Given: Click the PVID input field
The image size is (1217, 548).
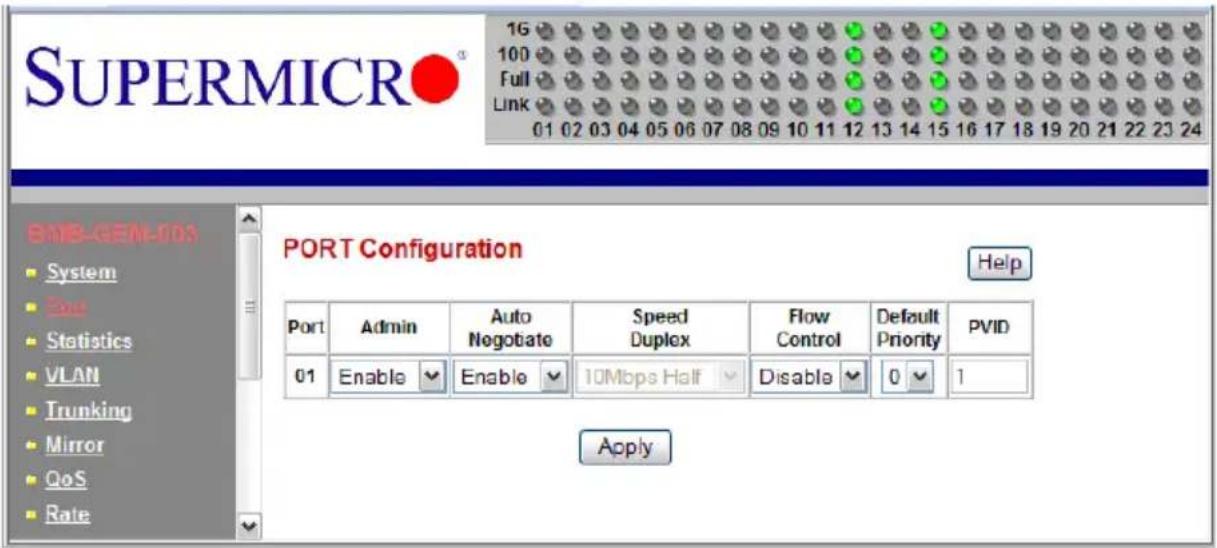Looking at the screenshot, I should pos(987,379).
